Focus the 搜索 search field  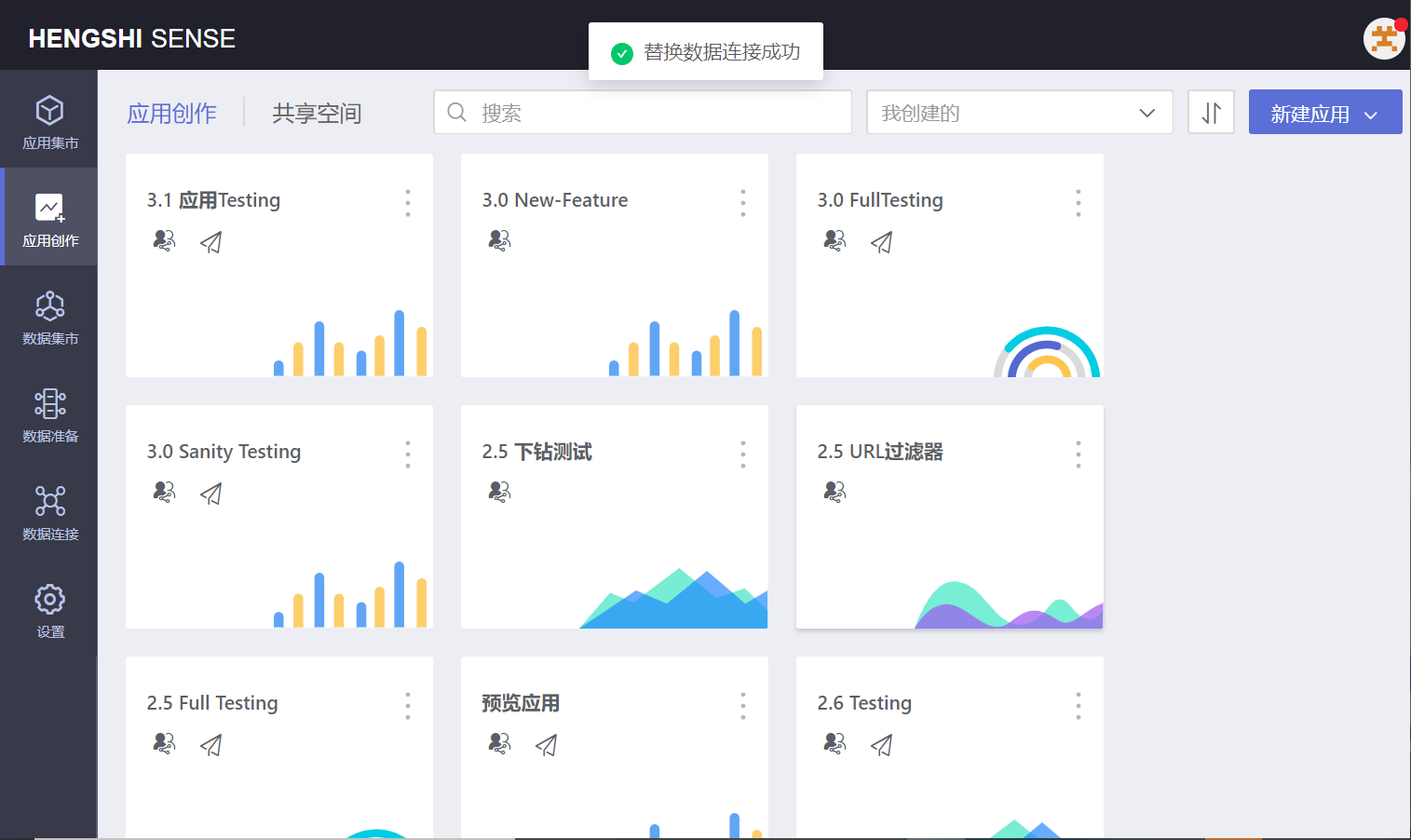coord(643,113)
